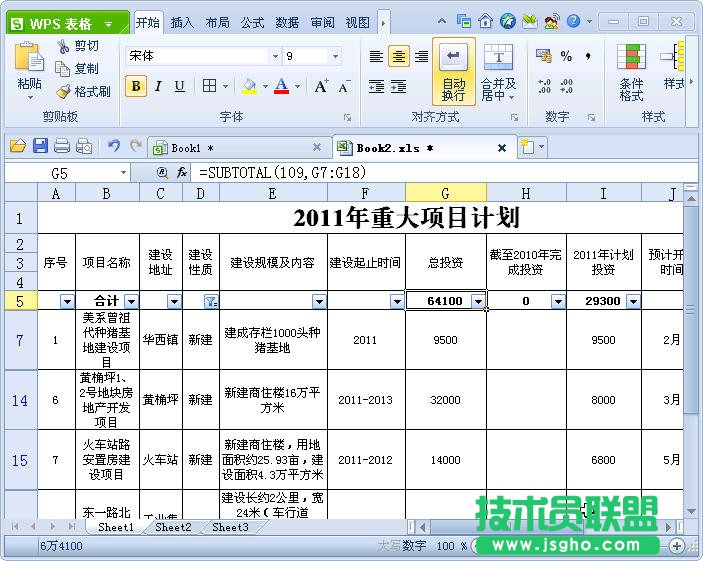Image resolution: width=703 pixels, height=561 pixels.
Task: Expand the font color dropdown arrow
Action: point(297,86)
